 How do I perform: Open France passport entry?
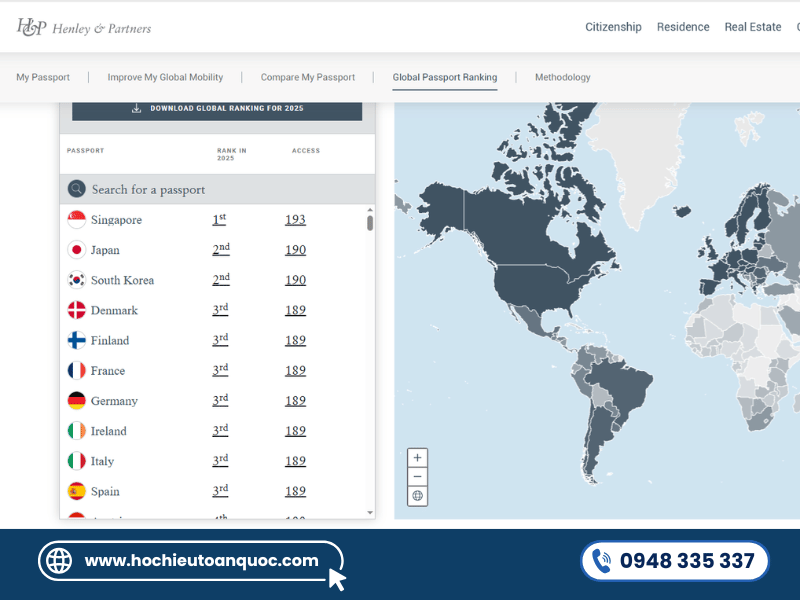[x=108, y=370]
